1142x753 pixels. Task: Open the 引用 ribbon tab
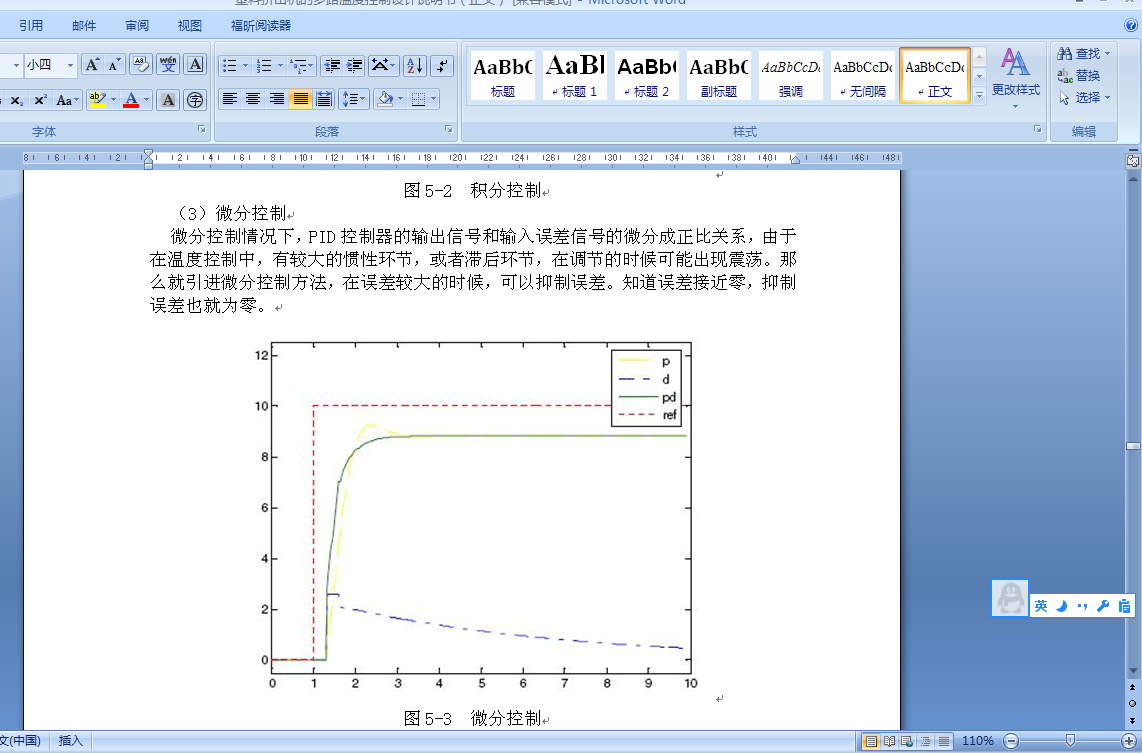[31, 25]
